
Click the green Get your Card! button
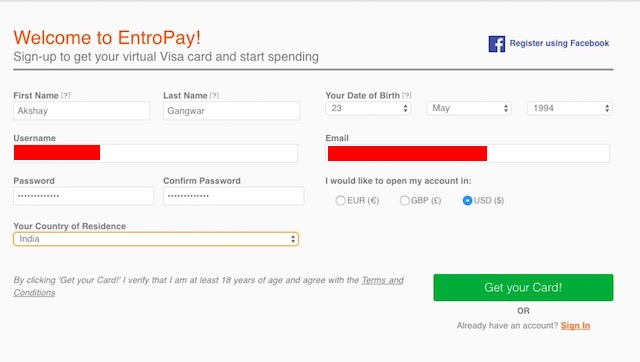tap(523, 287)
